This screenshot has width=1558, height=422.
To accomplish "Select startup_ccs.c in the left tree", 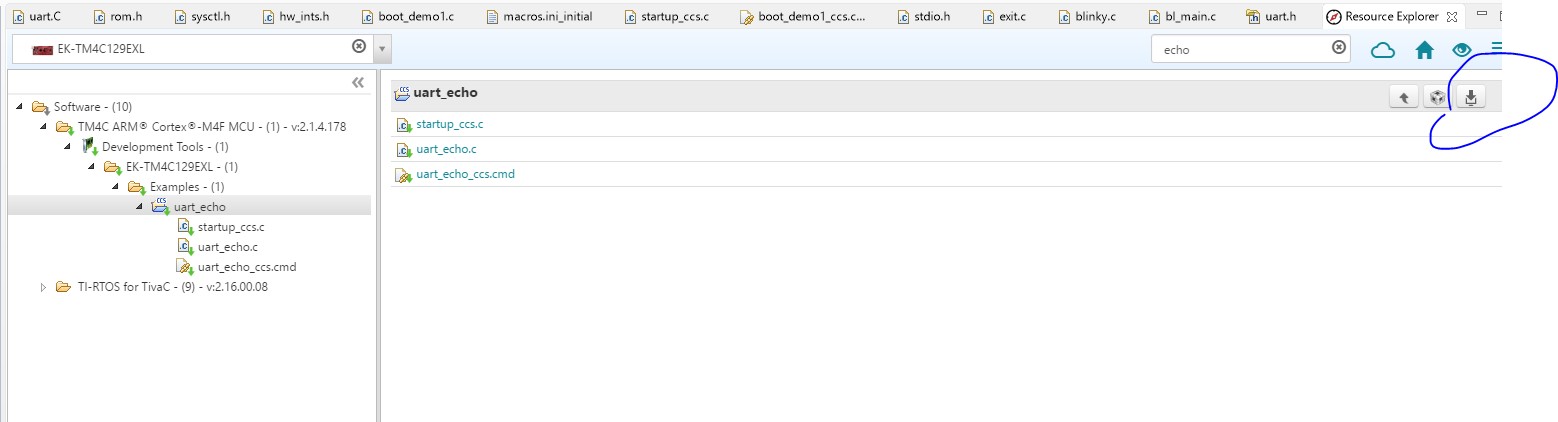I will 231,227.
